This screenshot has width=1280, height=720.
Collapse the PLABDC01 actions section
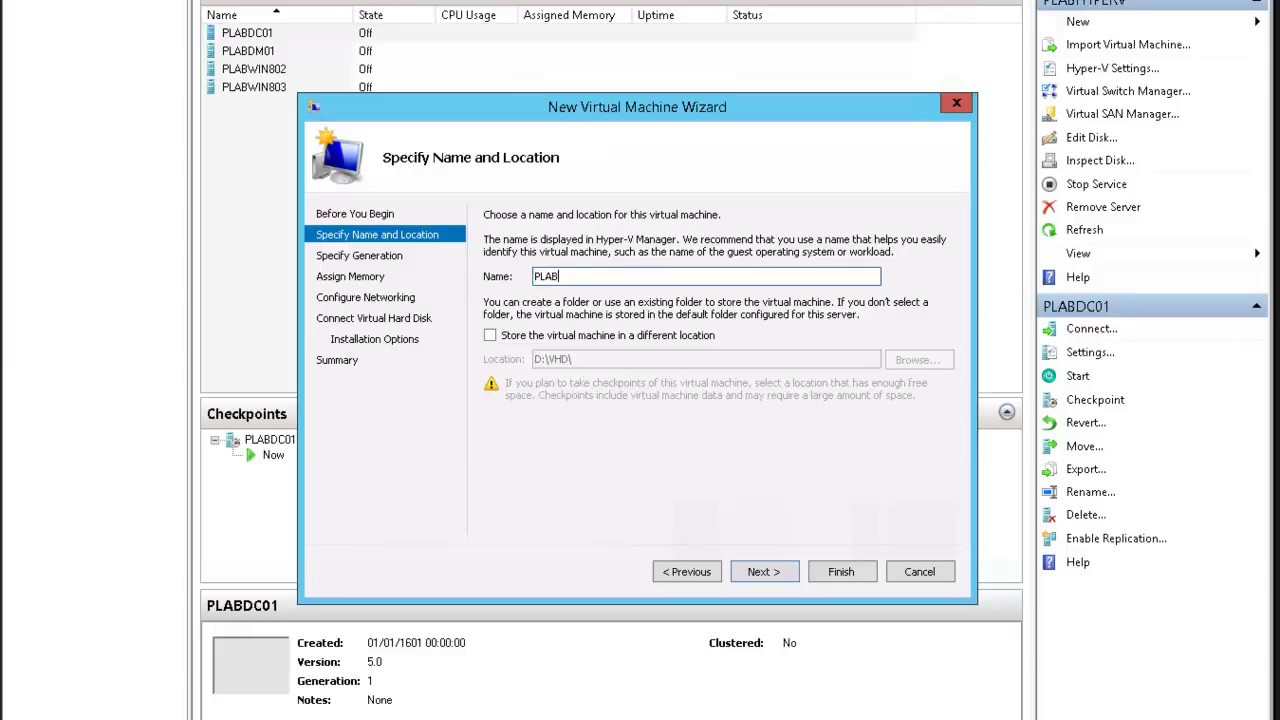[x=1257, y=306]
